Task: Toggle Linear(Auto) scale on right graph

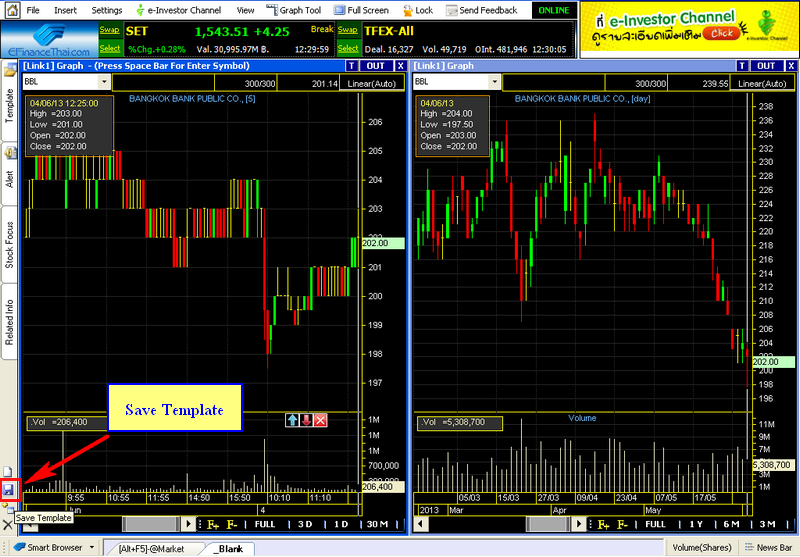Action: pyautogui.click(x=762, y=84)
